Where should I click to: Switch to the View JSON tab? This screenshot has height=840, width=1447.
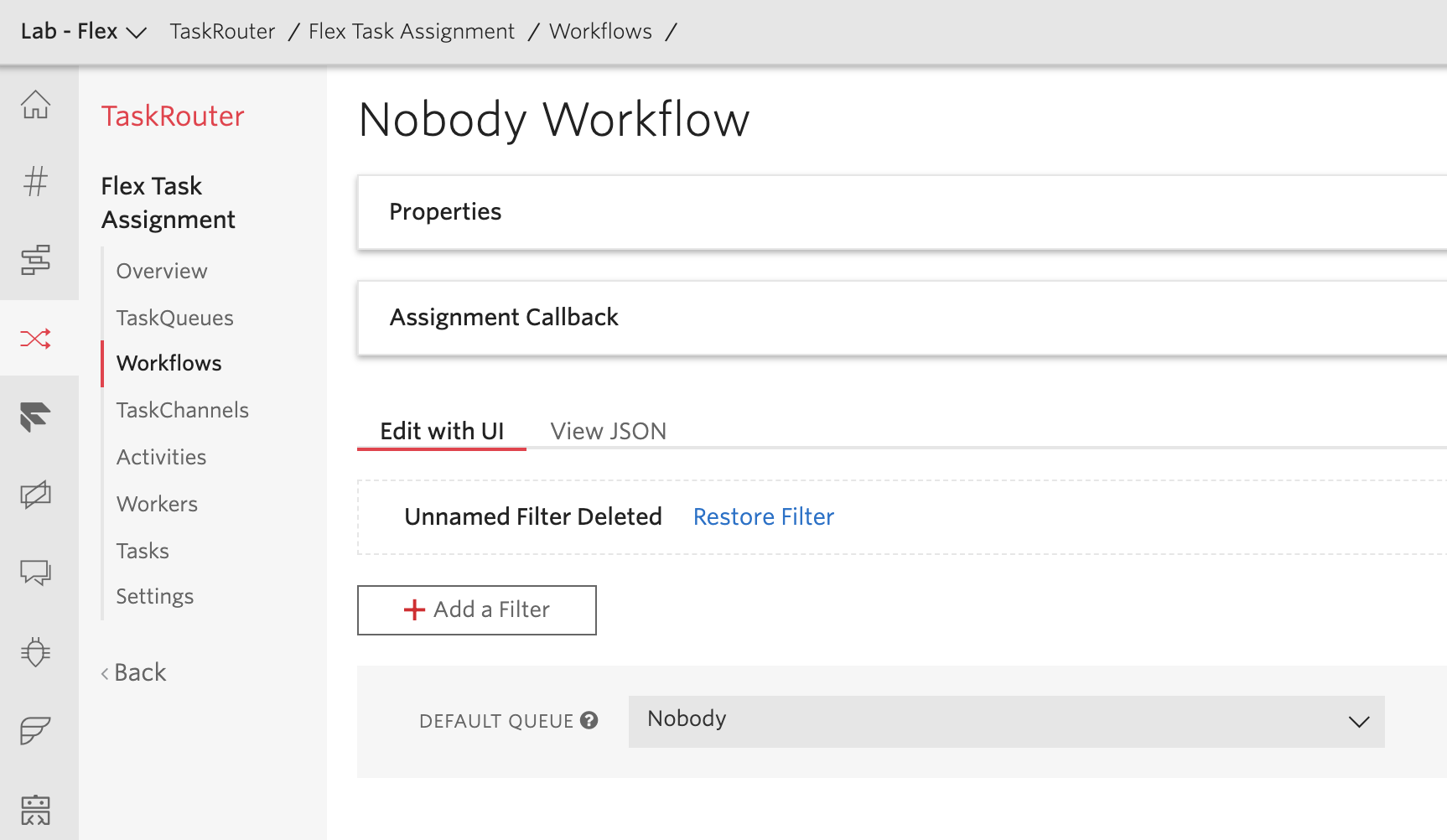(x=609, y=431)
